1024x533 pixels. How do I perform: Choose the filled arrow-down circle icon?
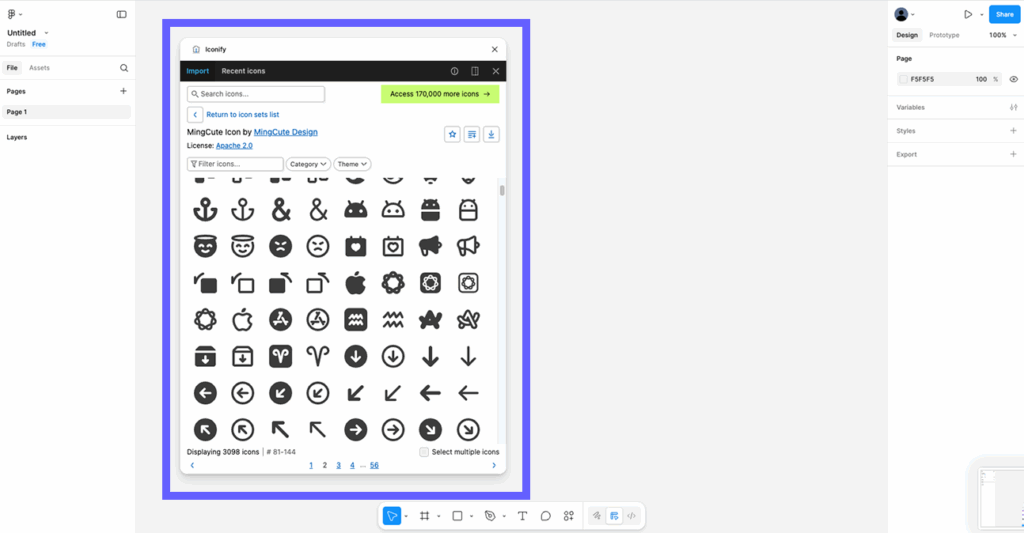(x=355, y=357)
